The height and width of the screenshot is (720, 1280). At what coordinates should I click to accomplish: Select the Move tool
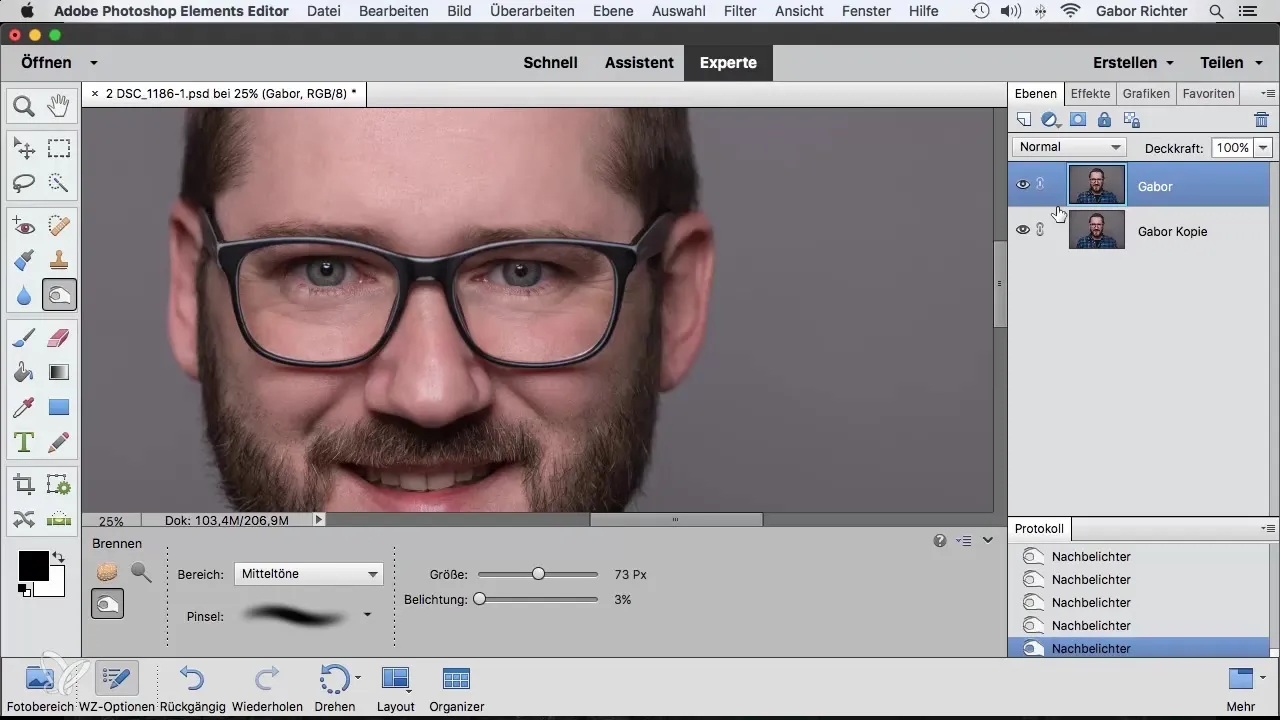click(24, 150)
